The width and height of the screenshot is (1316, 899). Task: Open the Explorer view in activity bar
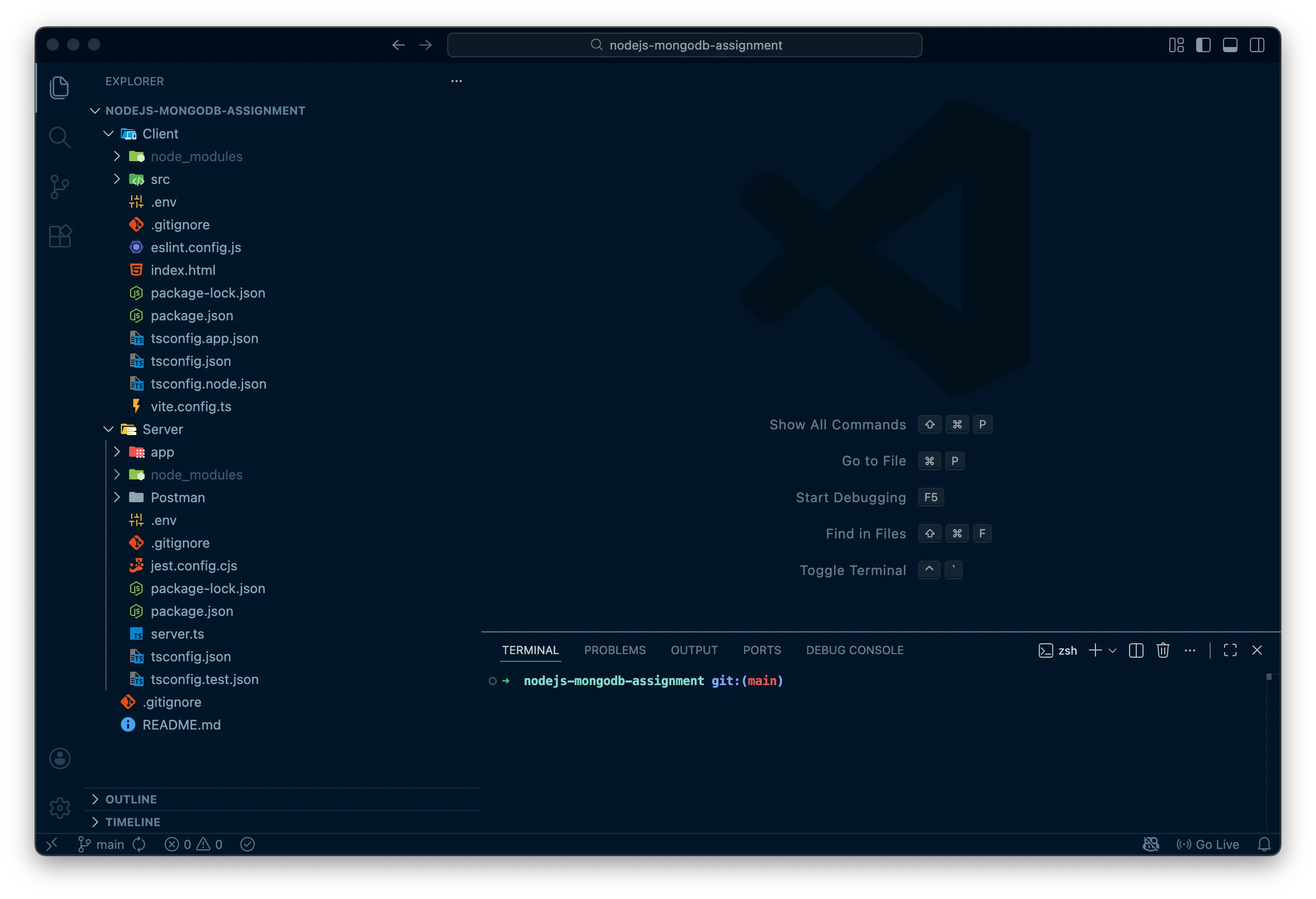(59, 88)
